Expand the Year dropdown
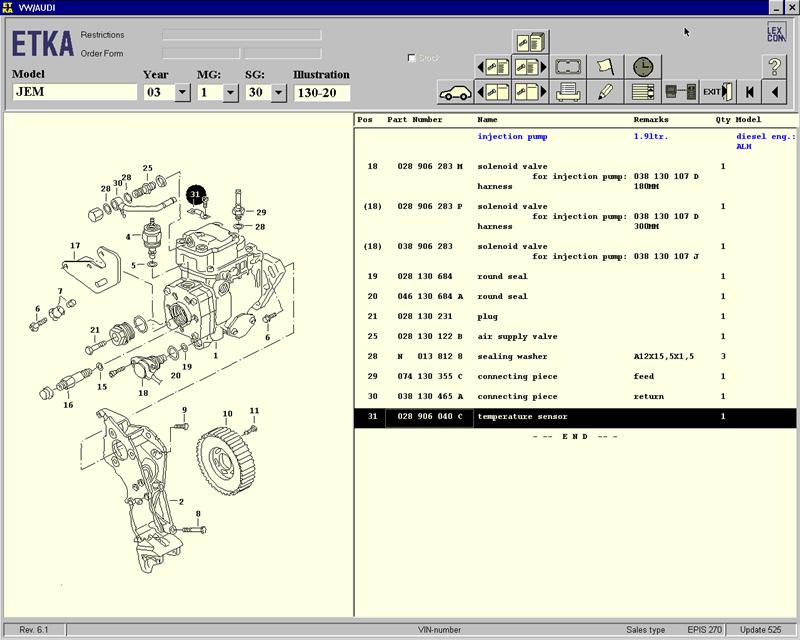Image resolution: width=800 pixels, height=640 pixels. pyautogui.click(x=182, y=93)
